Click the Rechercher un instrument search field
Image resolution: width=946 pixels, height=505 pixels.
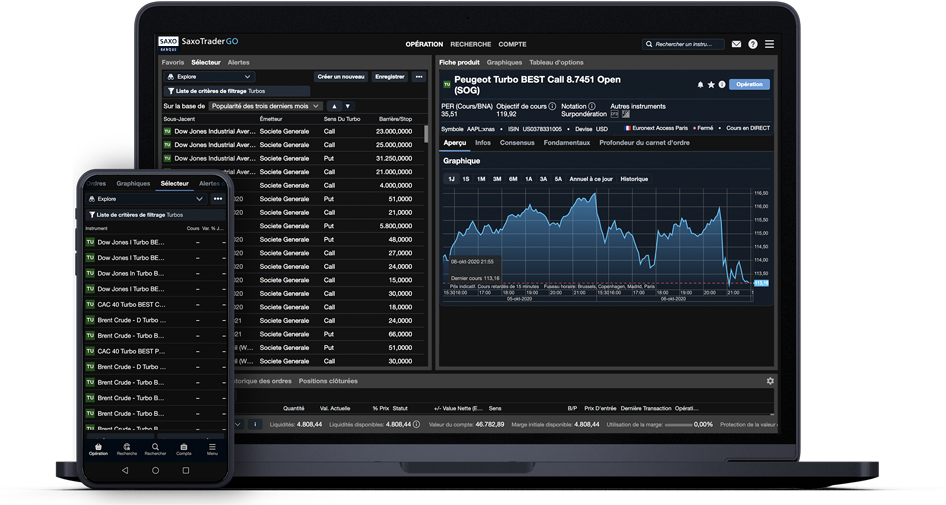[x=683, y=44]
